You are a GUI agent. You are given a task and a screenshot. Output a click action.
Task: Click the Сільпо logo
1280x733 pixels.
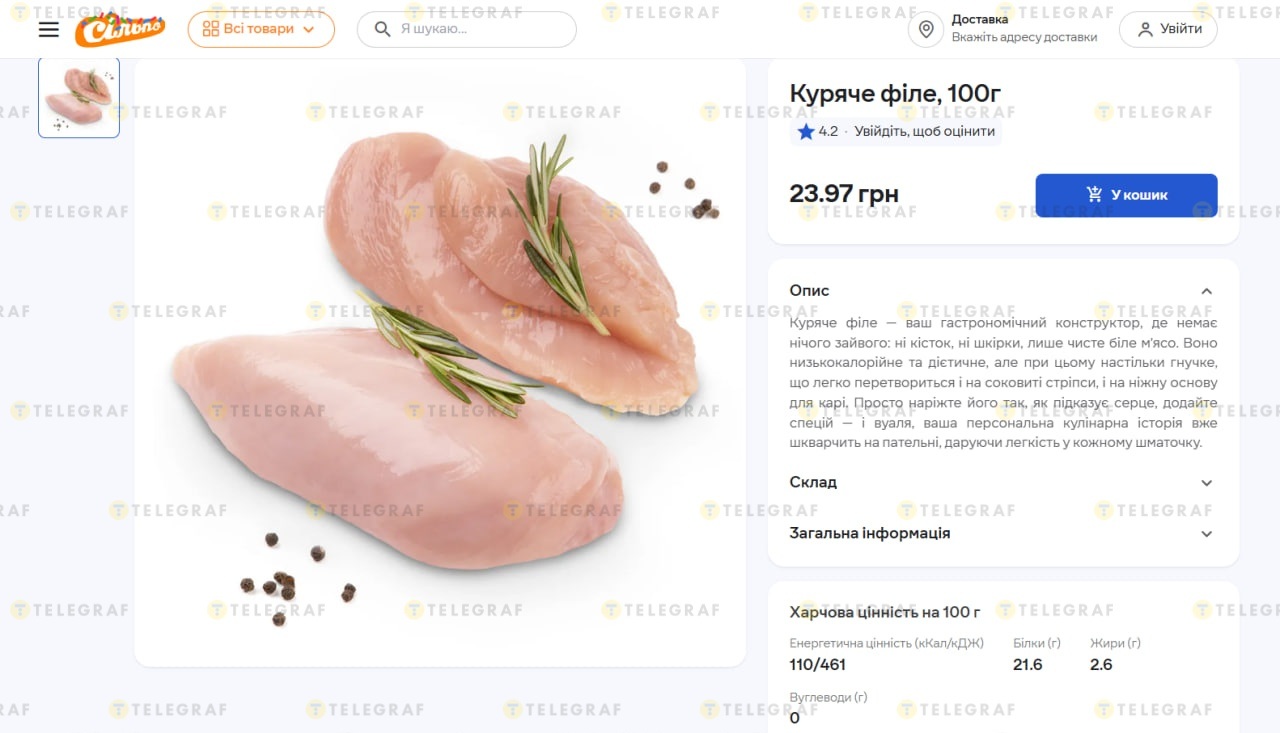point(119,30)
